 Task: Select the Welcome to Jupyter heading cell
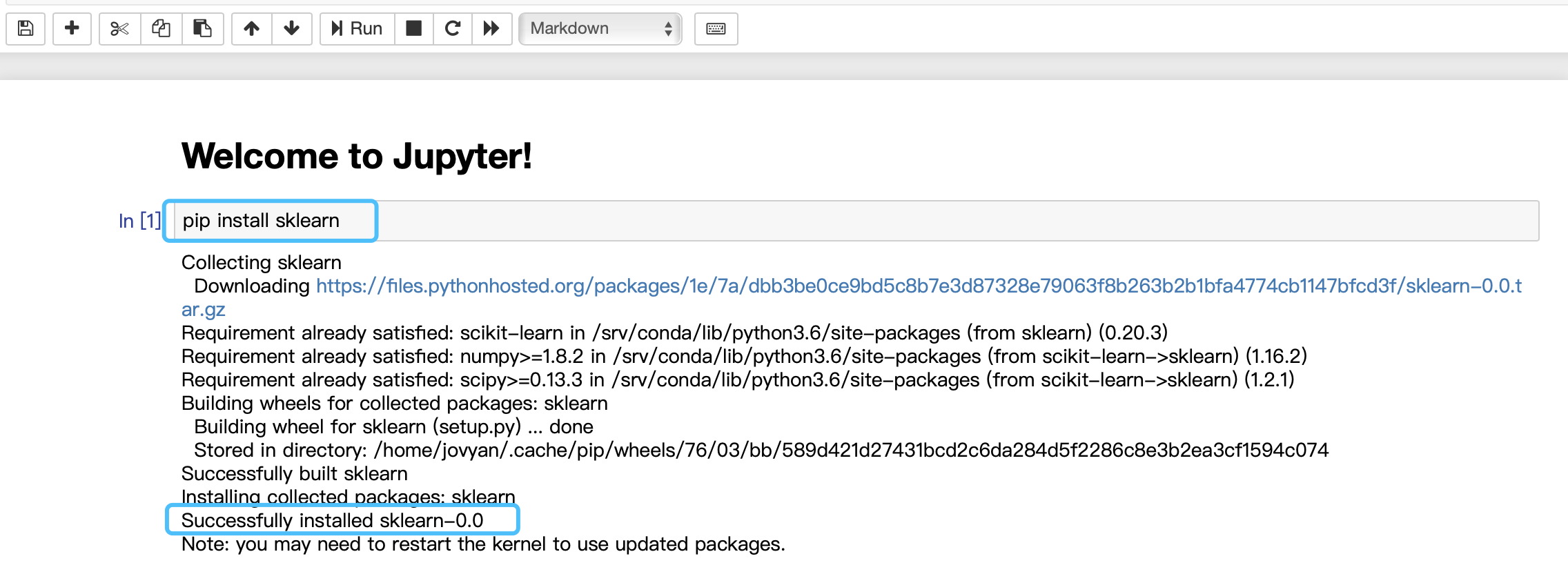tap(357, 156)
